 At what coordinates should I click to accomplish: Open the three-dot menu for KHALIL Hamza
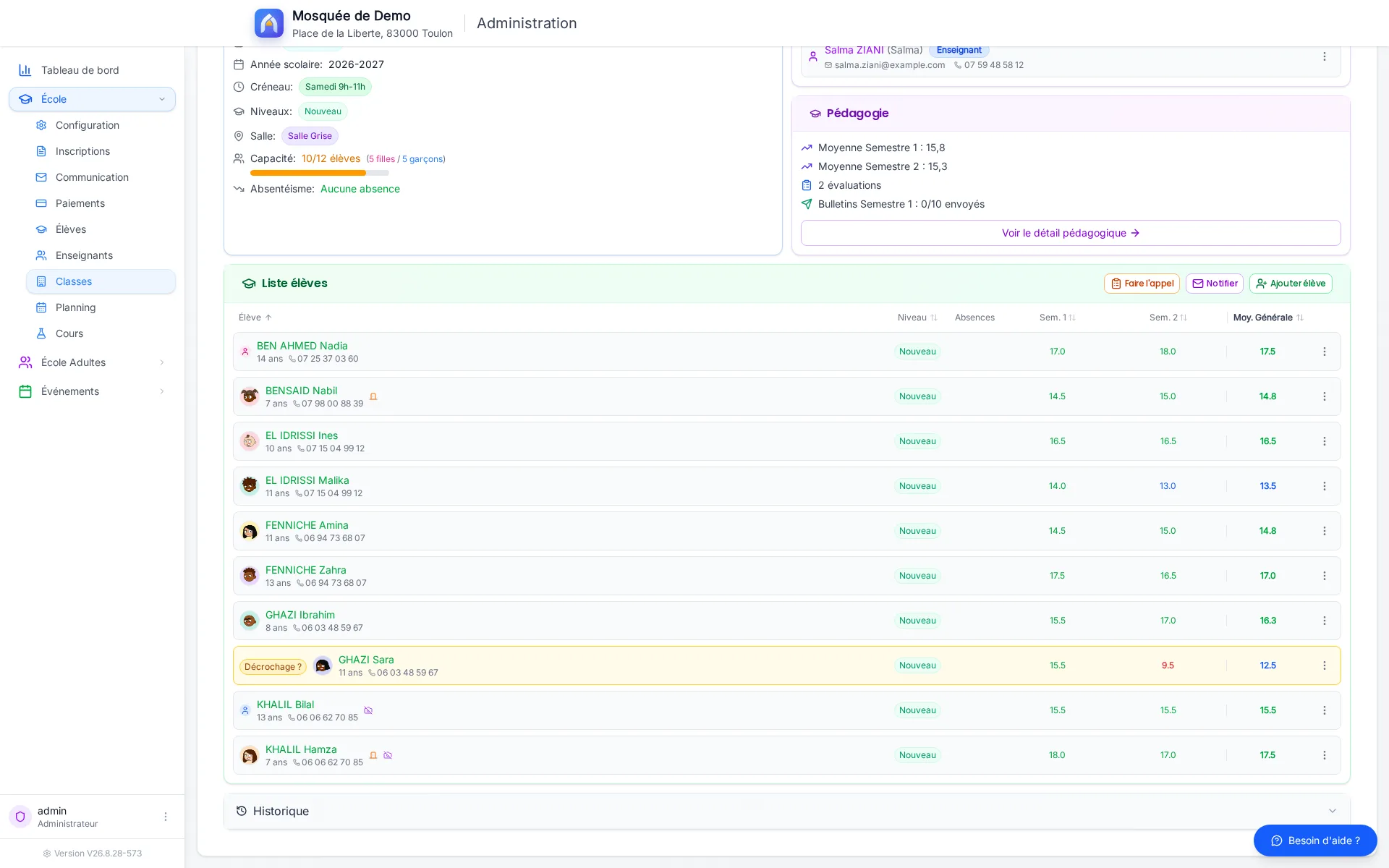[x=1325, y=755]
